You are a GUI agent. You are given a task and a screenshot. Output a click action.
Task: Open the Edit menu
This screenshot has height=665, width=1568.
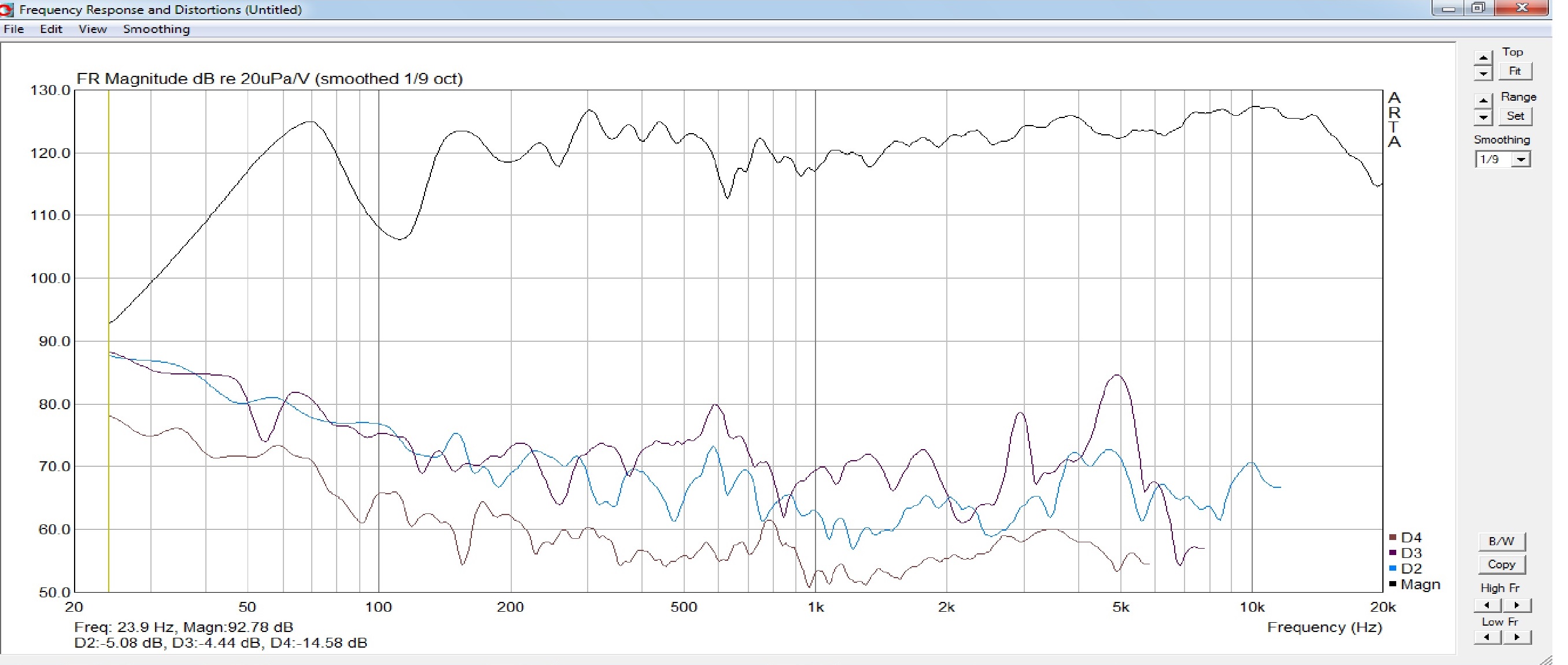point(51,30)
